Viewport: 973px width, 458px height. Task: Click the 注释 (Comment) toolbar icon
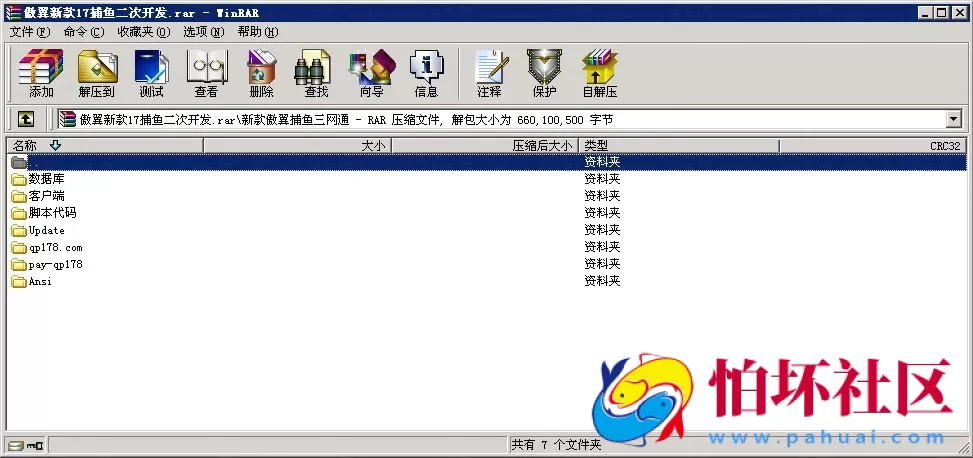point(489,73)
